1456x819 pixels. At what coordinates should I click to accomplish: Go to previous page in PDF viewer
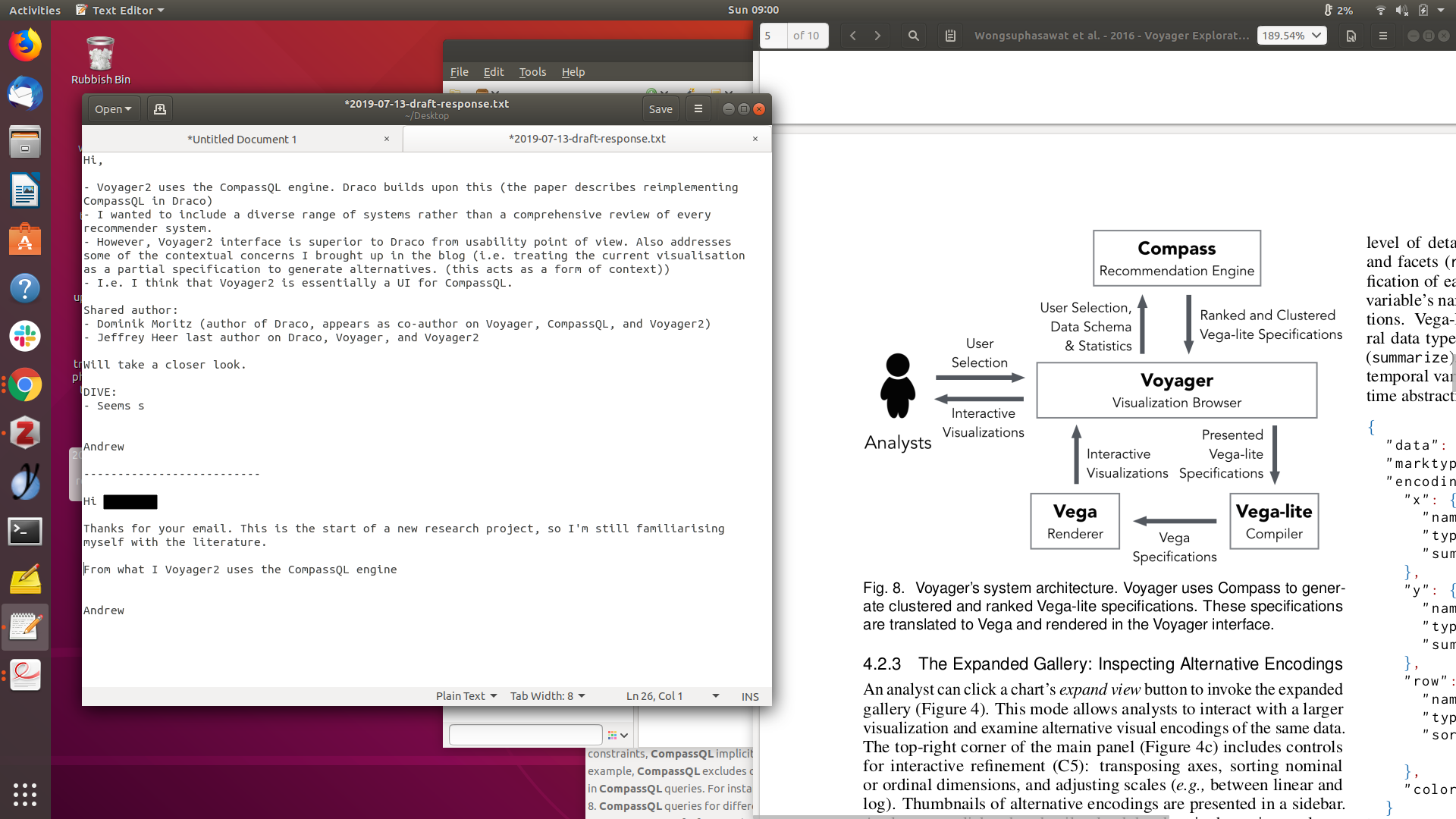853,36
